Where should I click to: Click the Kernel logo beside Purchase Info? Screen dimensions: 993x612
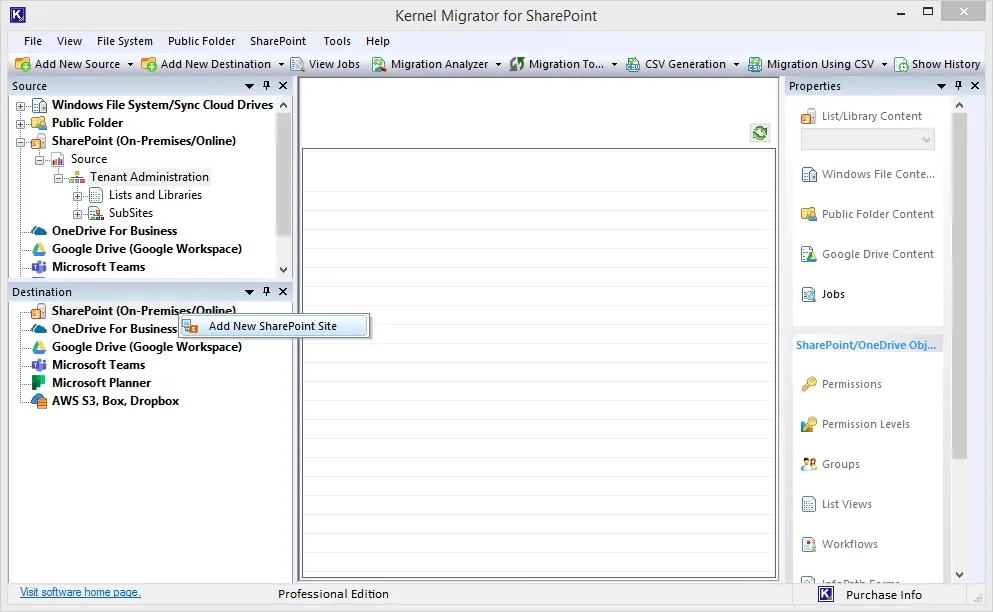point(826,594)
